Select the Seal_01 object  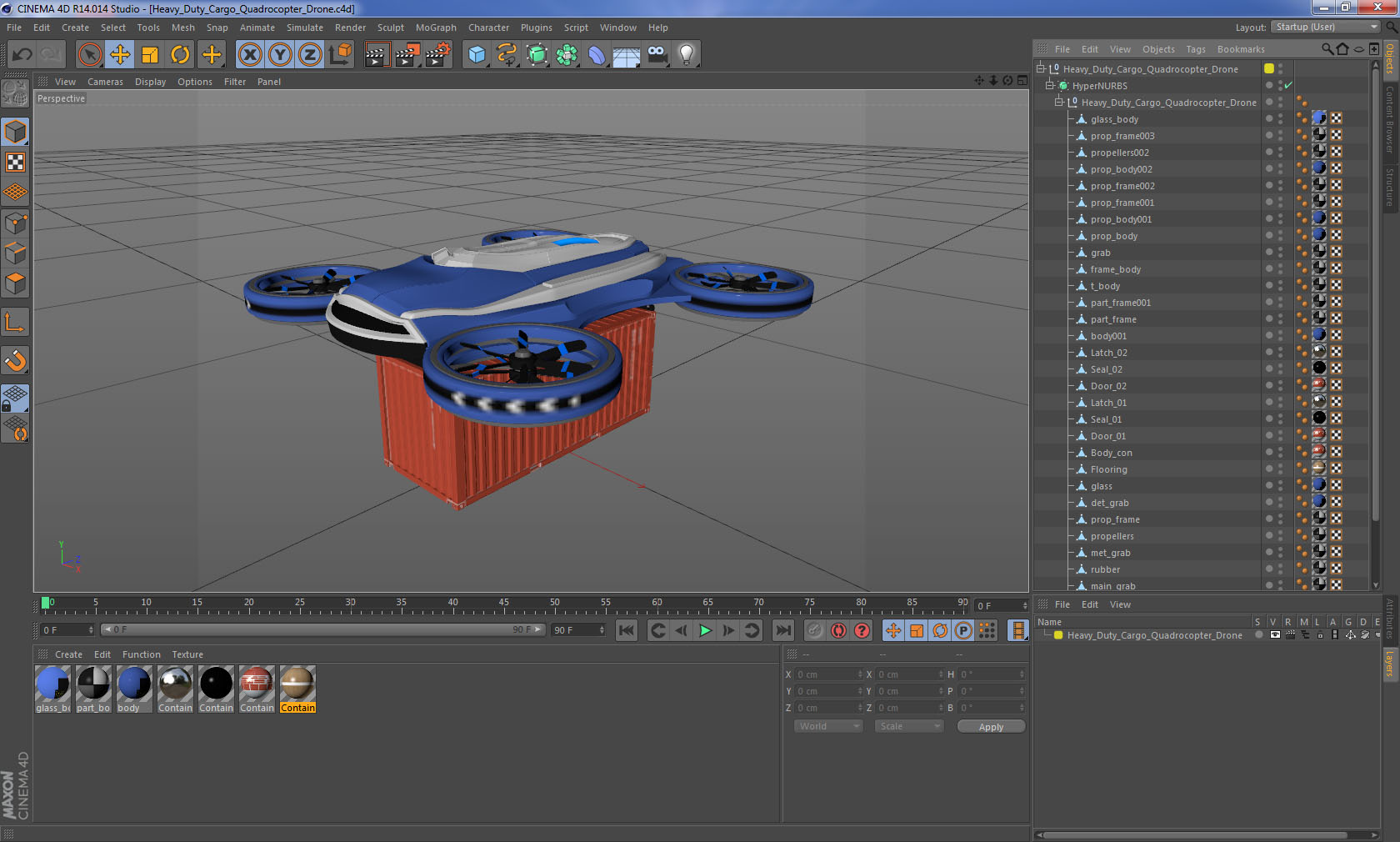click(x=1106, y=419)
